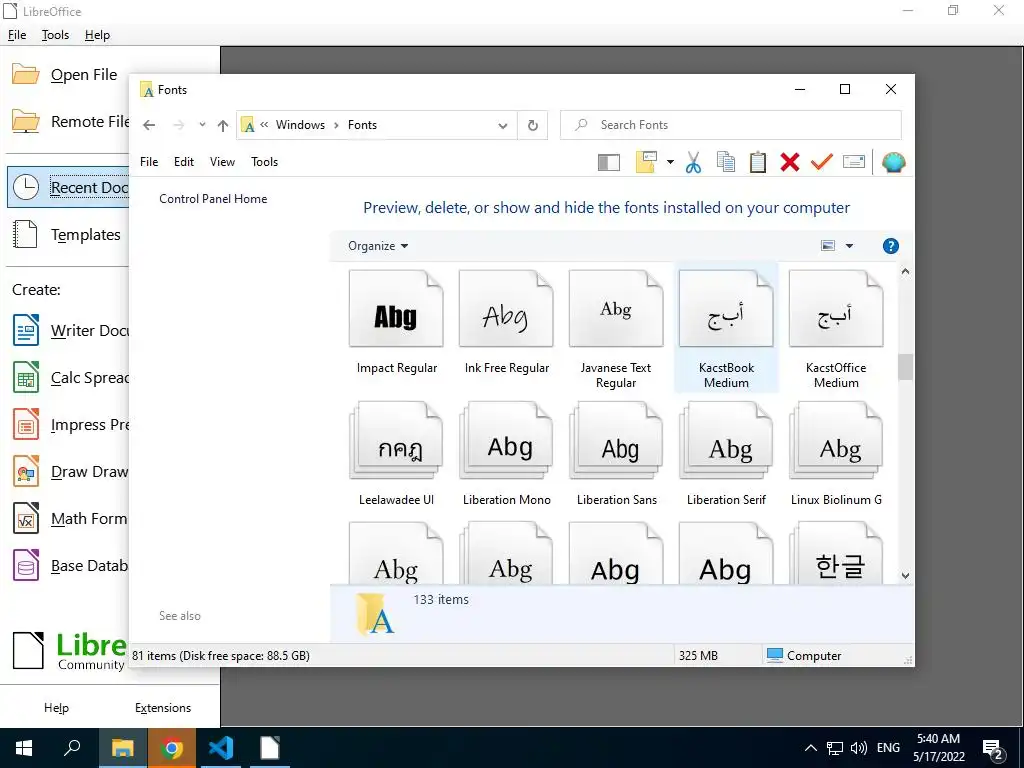Screen dimensions: 1024x768
Task: Open the LibreOffice Tools menu
Action: (x=55, y=35)
